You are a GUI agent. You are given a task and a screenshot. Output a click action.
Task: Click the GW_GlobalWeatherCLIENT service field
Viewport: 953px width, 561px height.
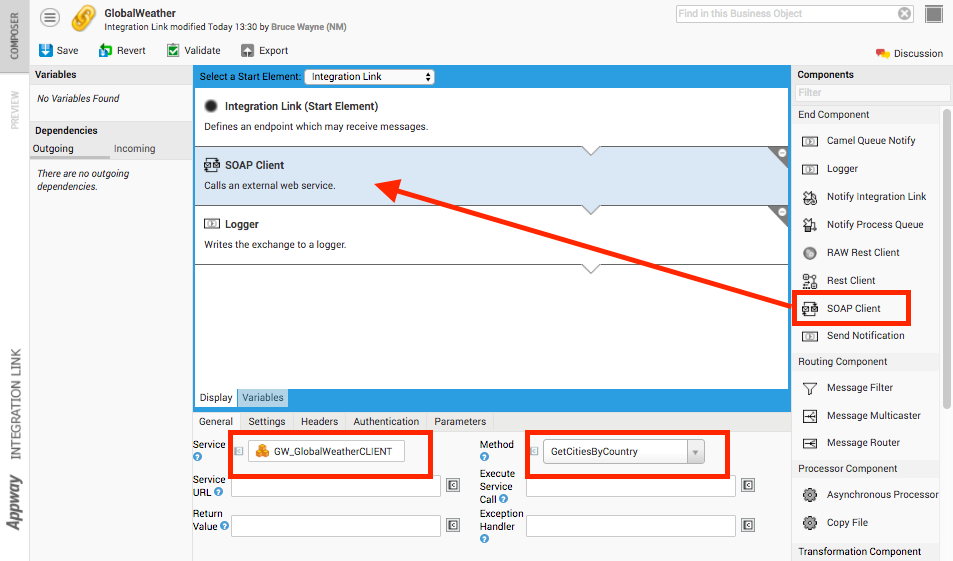click(x=326, y=451)
